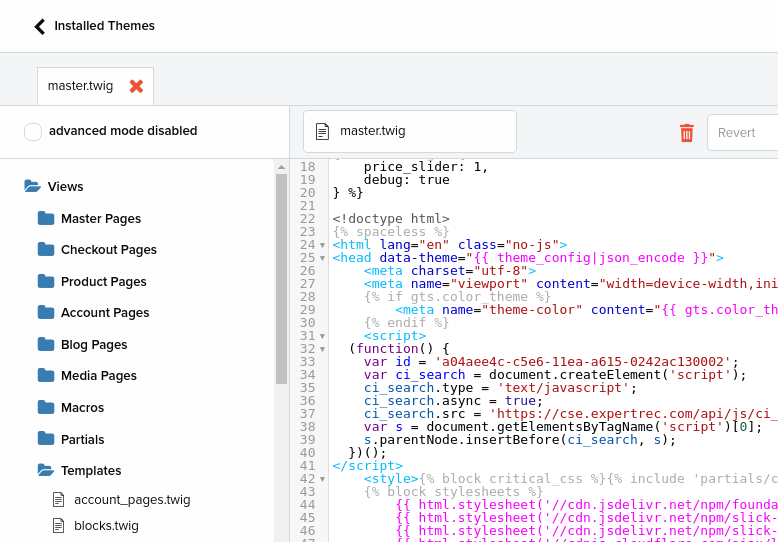Fold code at line 25
This screenshot has height=542, width=778.
point(323,258)
